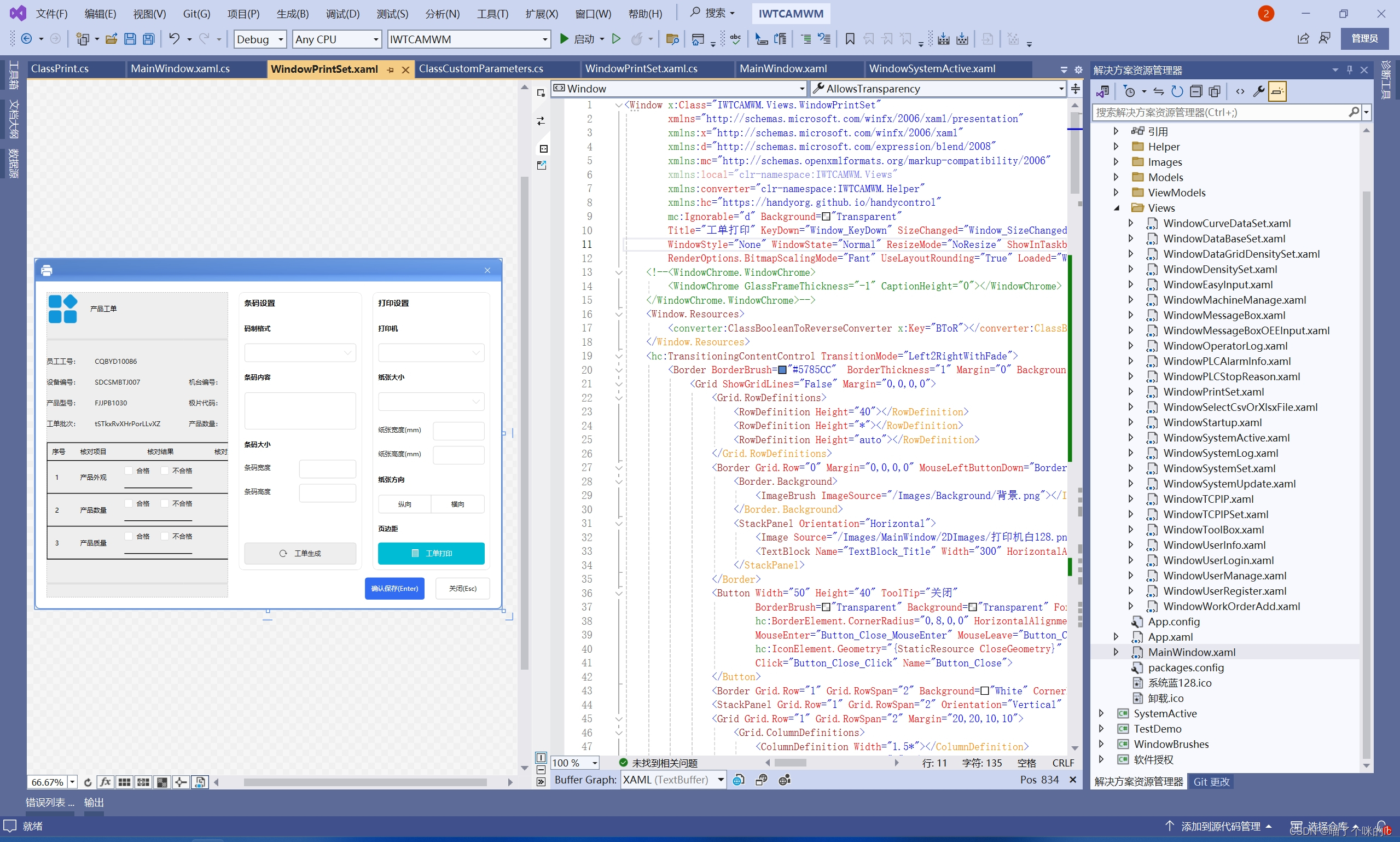Click the comment selected lines icon

(805, 39)
